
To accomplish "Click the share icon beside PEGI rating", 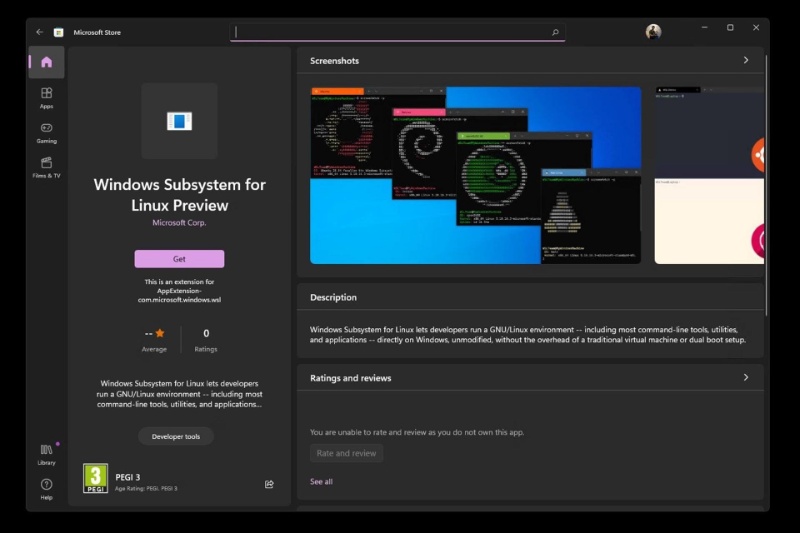I will [x=269, y=484].
